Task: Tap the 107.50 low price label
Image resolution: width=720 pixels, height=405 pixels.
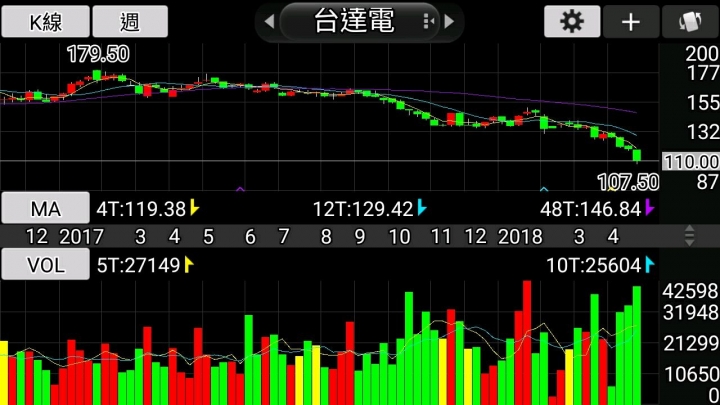Action: pyautogui.click(x=628, y=182)
